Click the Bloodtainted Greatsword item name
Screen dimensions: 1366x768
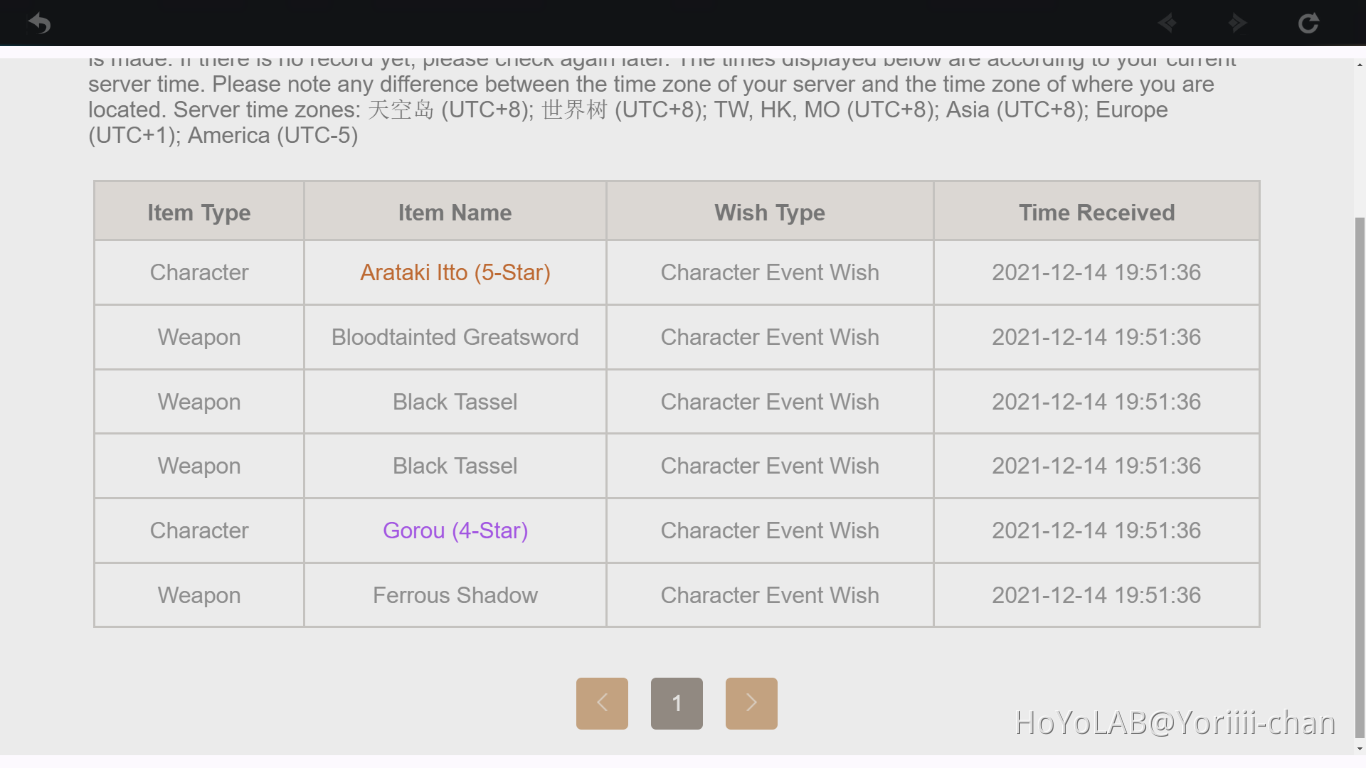coord(455,337)
